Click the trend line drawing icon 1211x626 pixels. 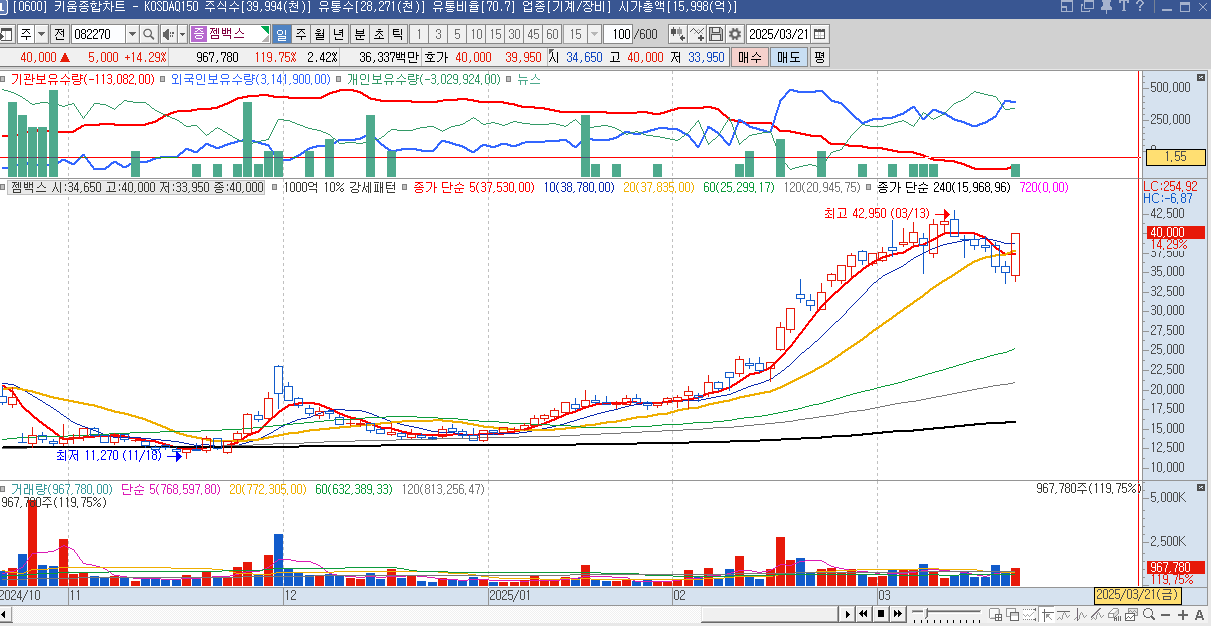1097,614
